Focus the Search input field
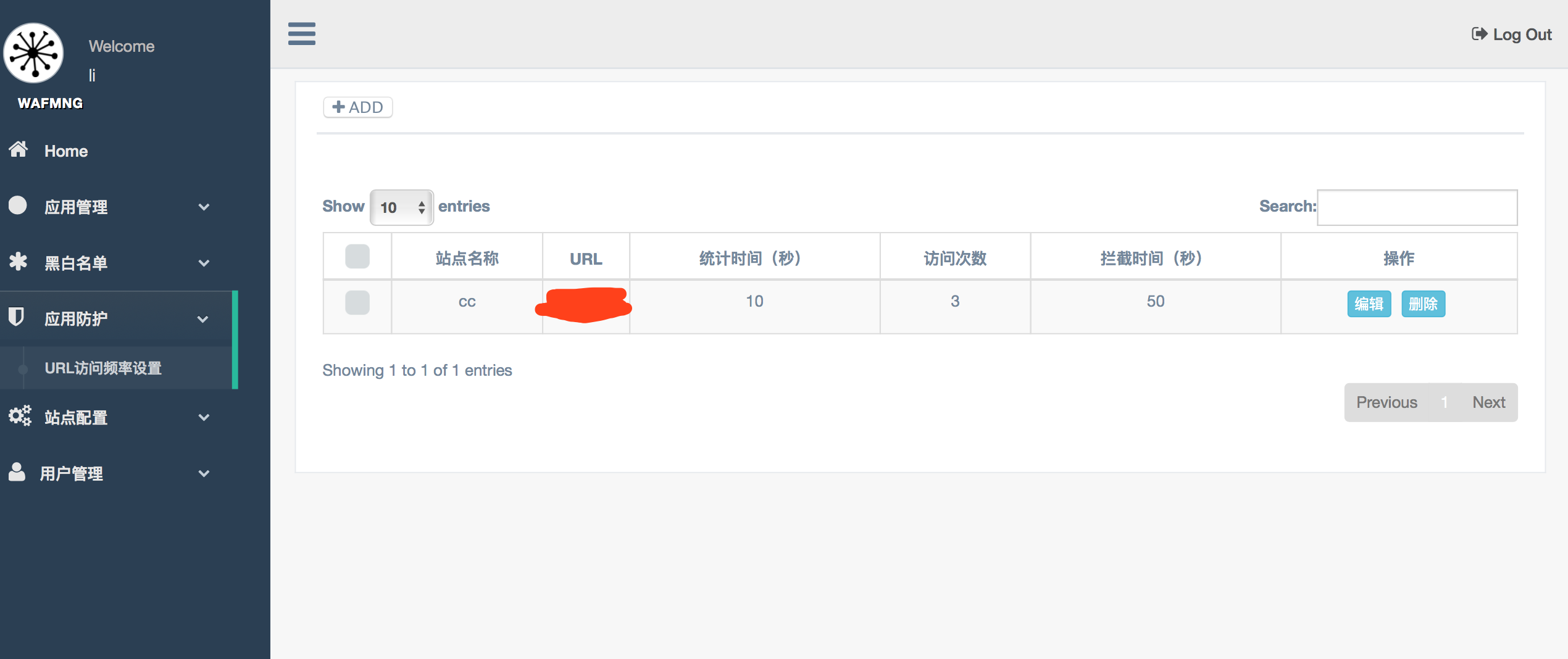Viewport: 1568px width, 659px height. (x=1417, y=207)
